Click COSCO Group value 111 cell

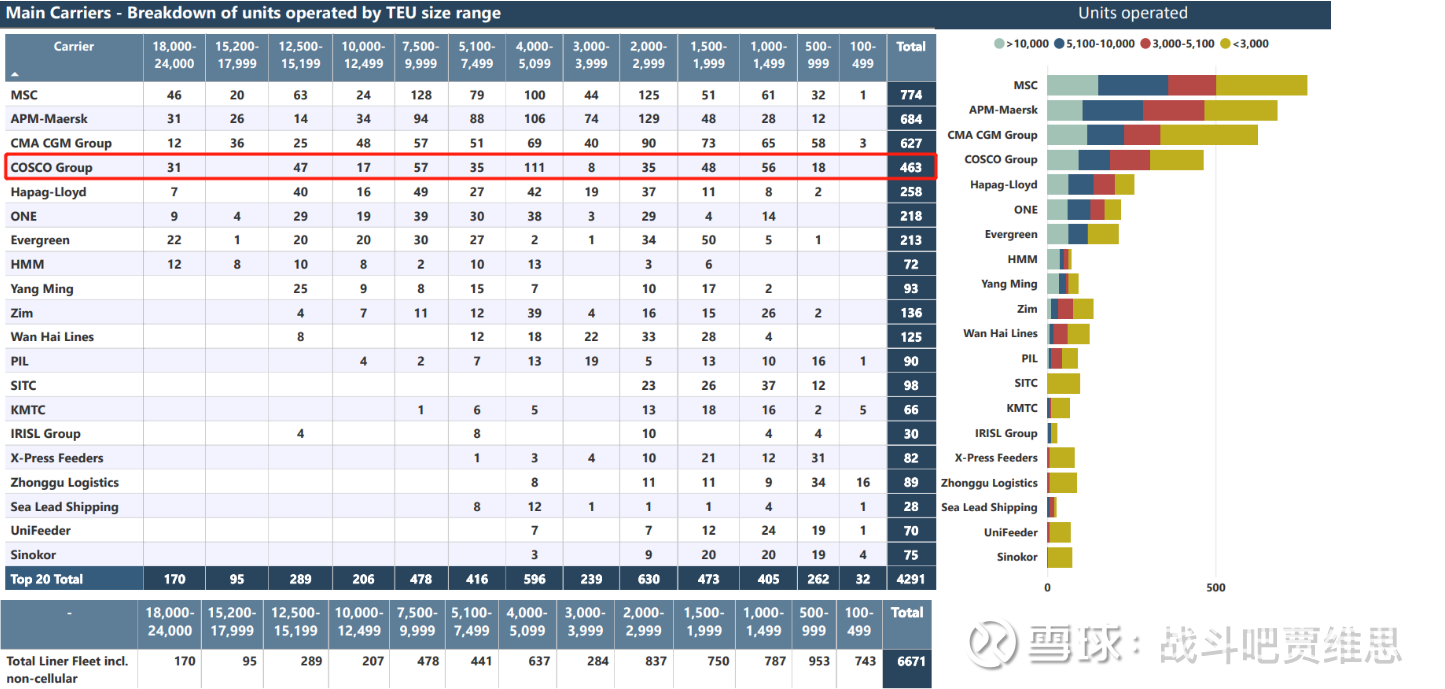tap(534, 167)
